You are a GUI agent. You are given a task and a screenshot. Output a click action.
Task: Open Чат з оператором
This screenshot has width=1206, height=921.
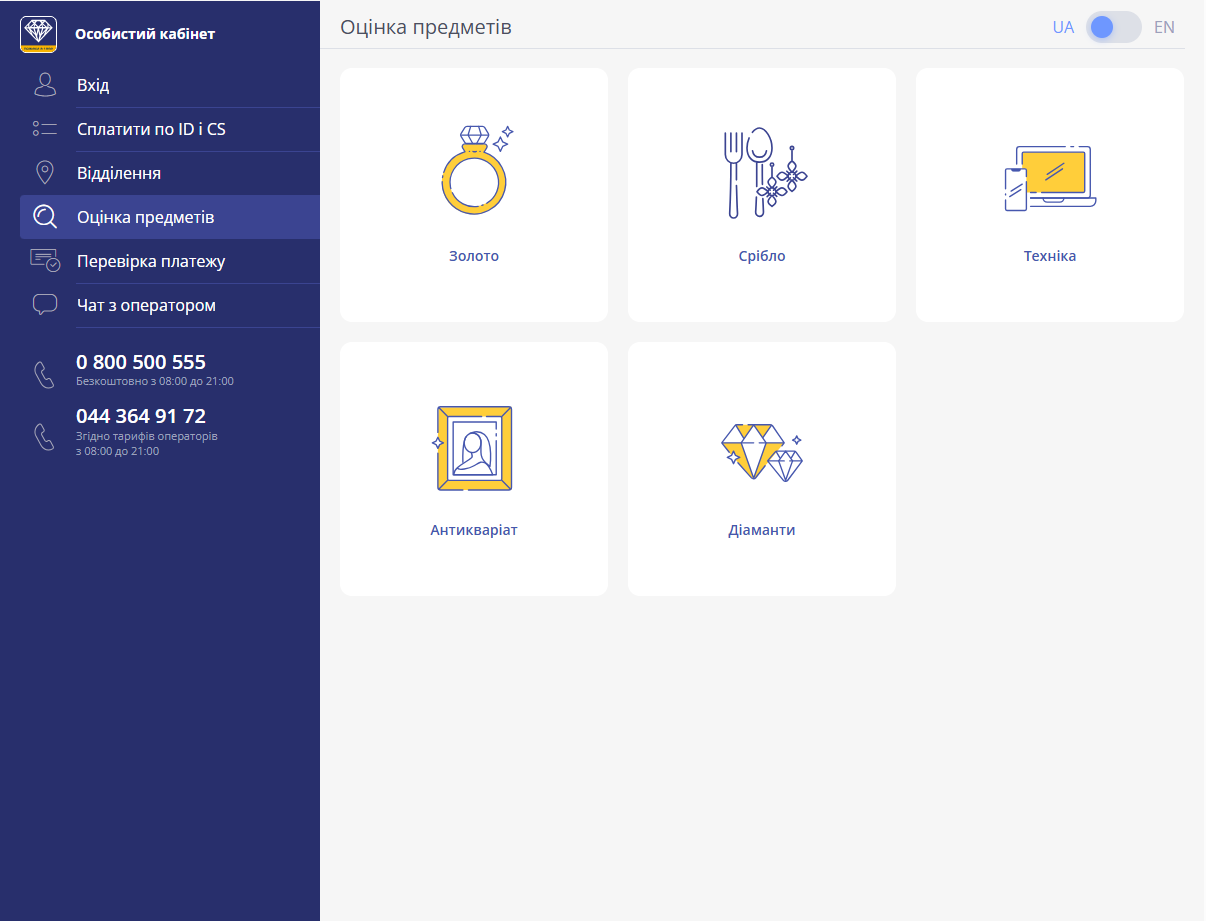[146, 305]
